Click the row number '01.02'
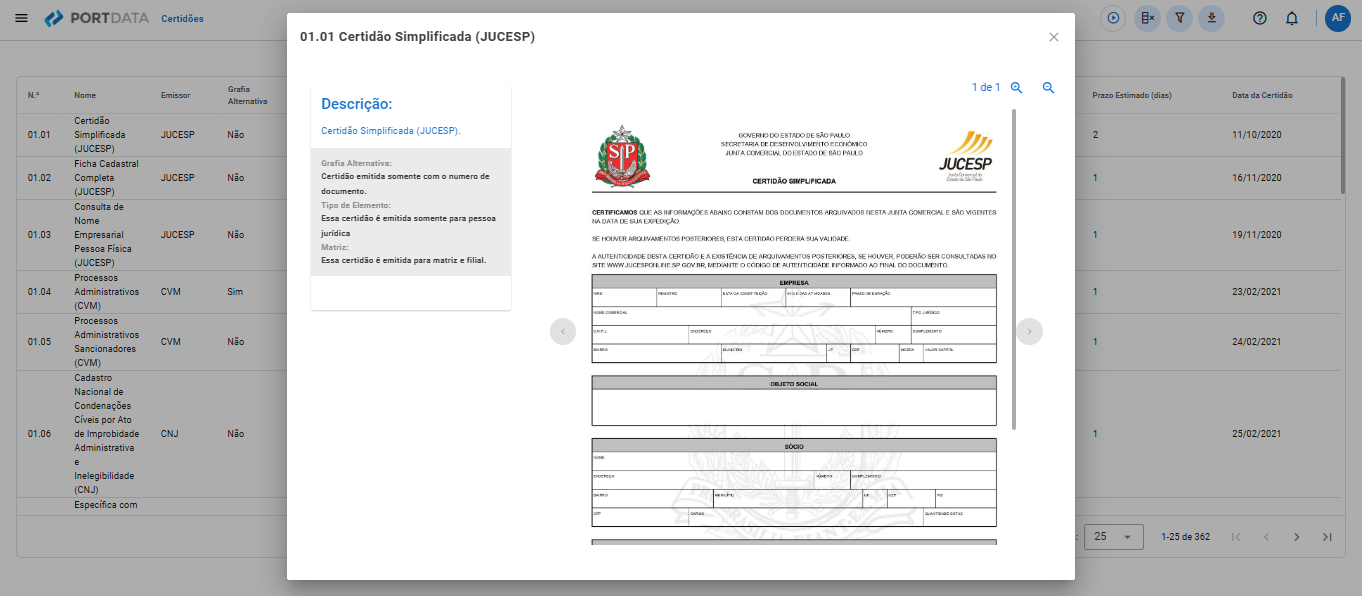Viewport: 1365px width, 596px height. pos(39,178)
